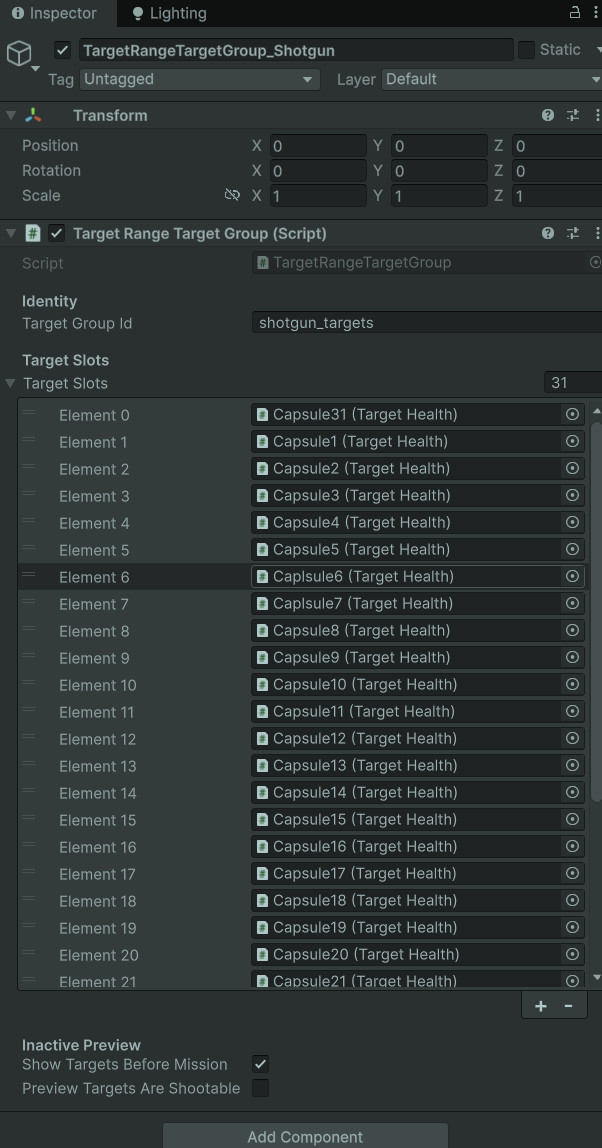Click the Target Group Id field
This screenshot has height=1148, width=602.
[x=427, y=323]
